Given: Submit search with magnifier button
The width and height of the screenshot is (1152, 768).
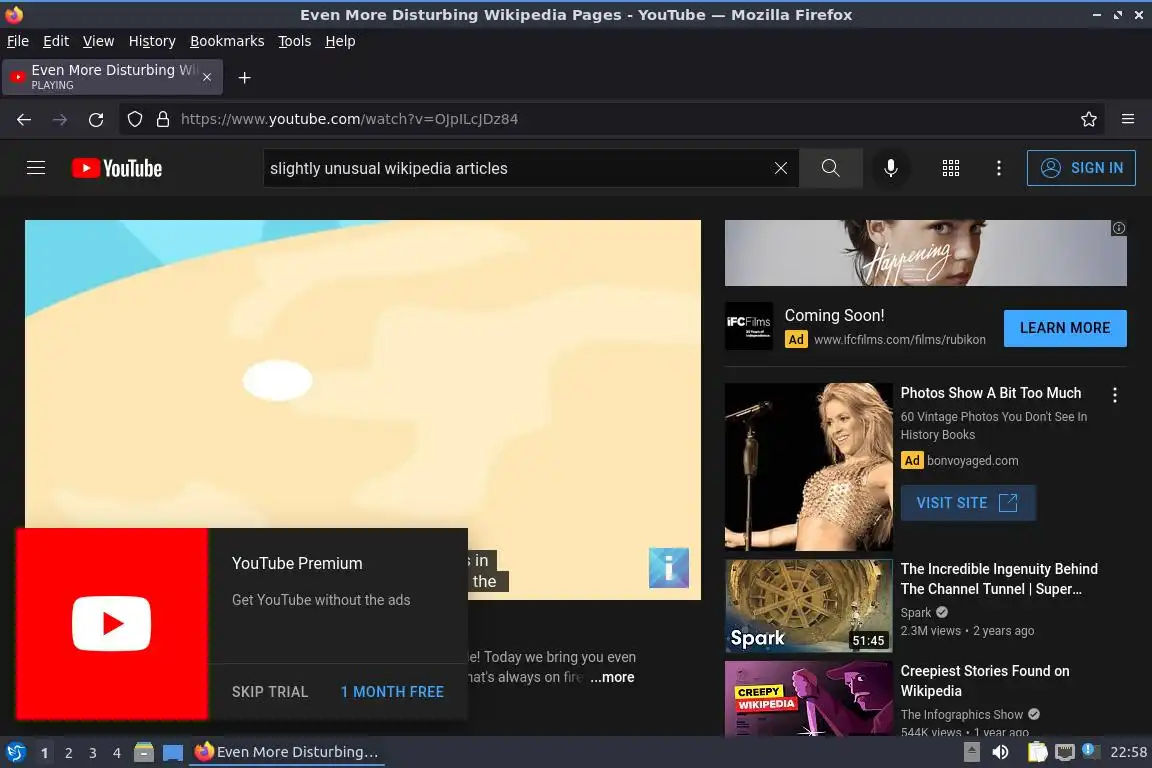Looking at the screenshot, I should tap(830, 168).
